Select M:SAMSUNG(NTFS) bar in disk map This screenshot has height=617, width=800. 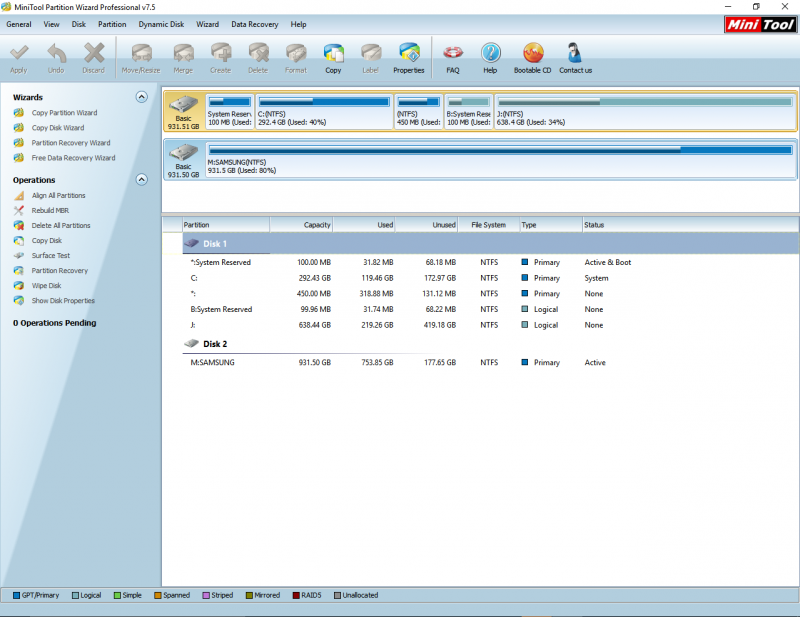click(x=501, y=160)
